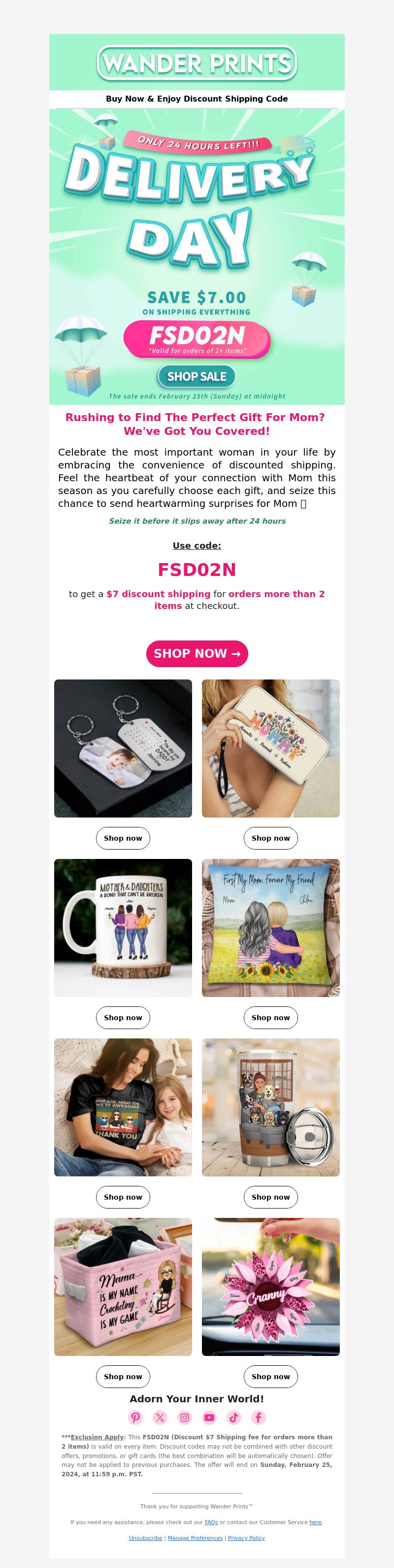Open the baby photo keychain product image
Image resolution: width=394 pixels, height=1568 pixels.
pyautogui.click(x=123, y=748)
